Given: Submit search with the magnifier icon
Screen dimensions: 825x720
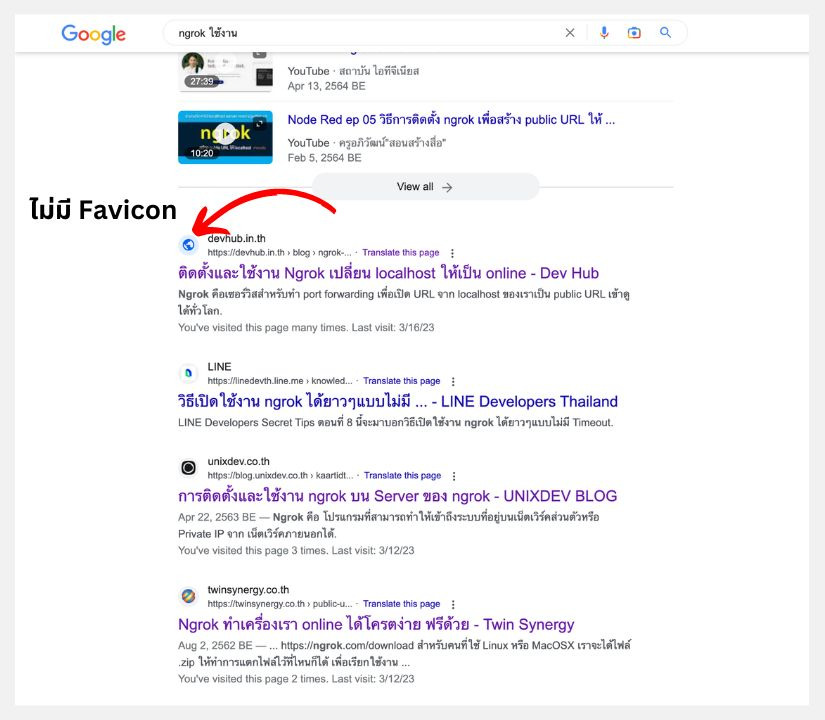Looking at the screenshot, I should (665, 33).
